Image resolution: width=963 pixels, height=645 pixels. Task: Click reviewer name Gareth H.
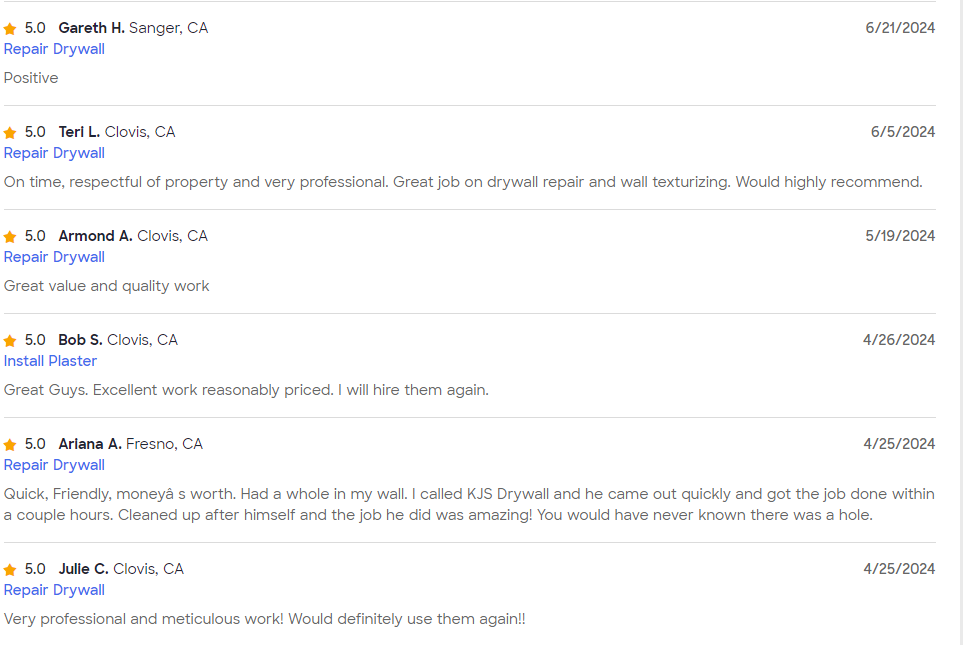coord(91,28)
